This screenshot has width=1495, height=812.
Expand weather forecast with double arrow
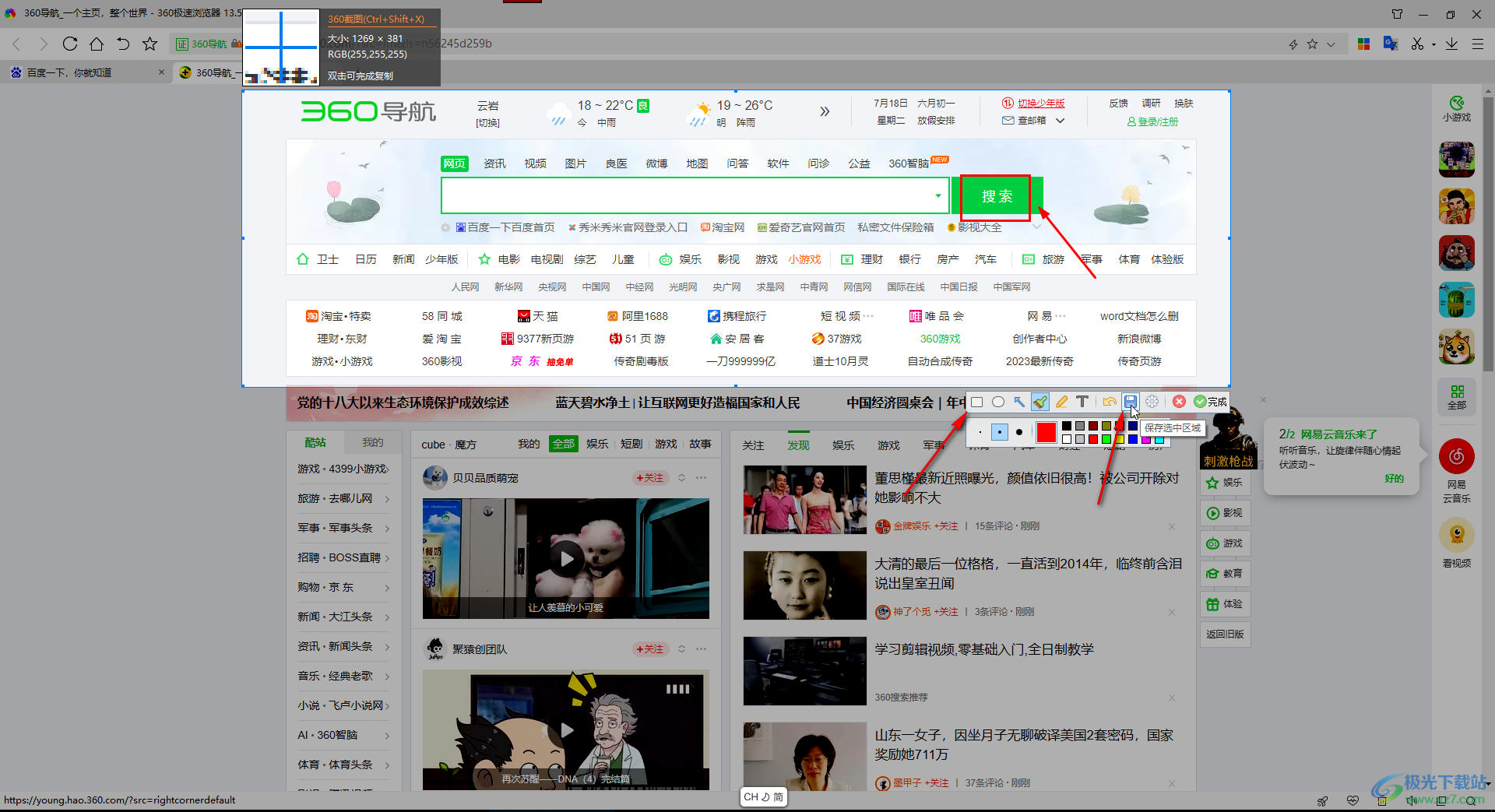coord(825,111)
